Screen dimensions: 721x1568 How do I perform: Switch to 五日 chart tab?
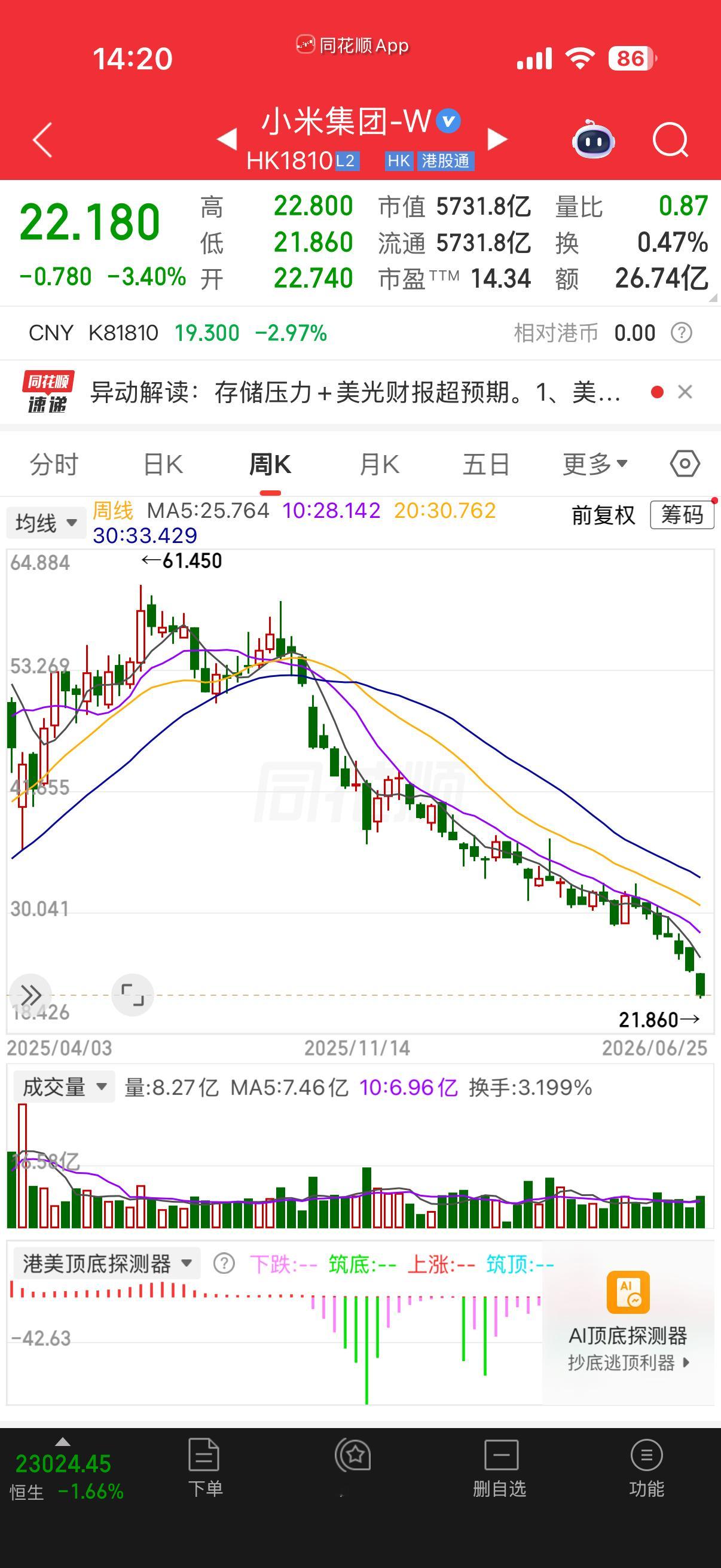click(486, 465)
